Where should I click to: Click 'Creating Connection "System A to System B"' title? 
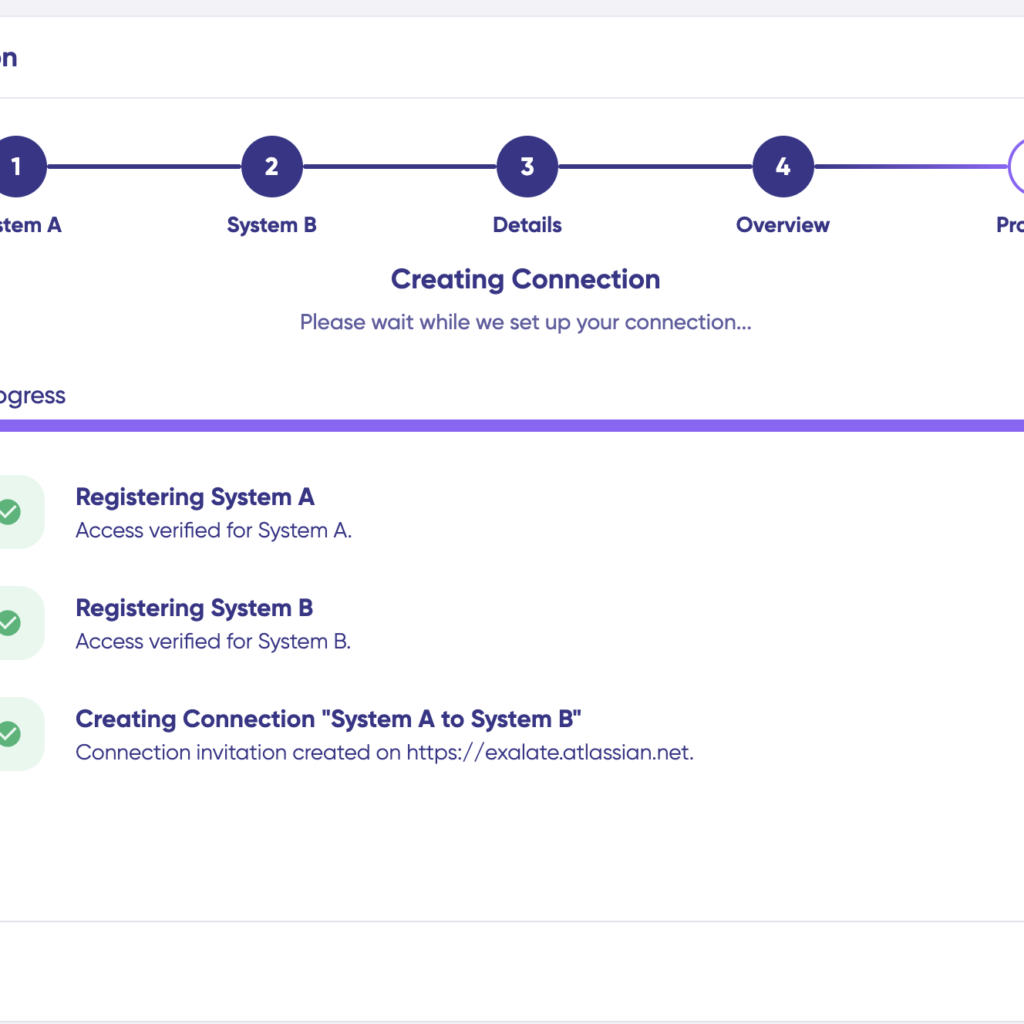328,720
